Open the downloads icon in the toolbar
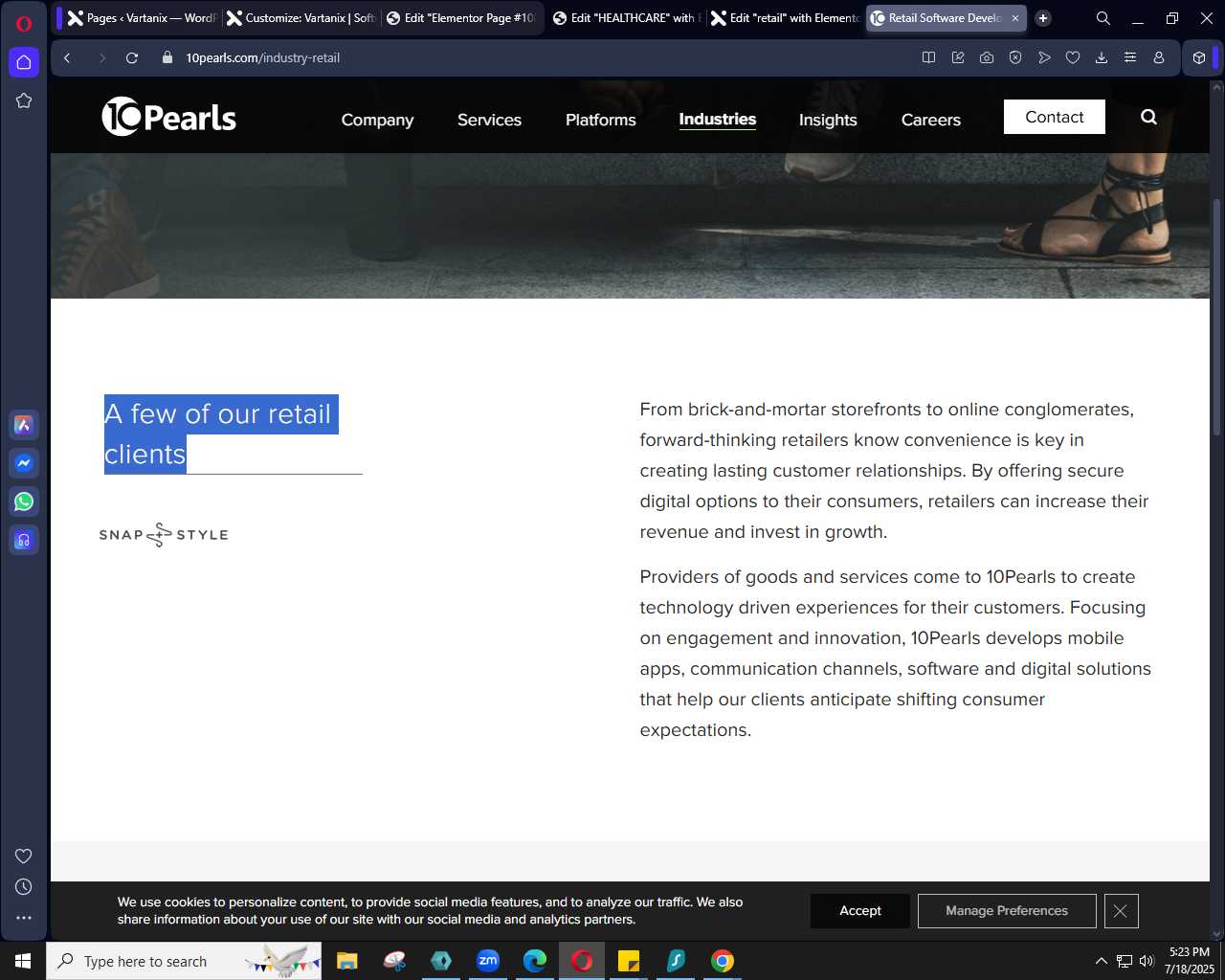 pos(1102,57)
